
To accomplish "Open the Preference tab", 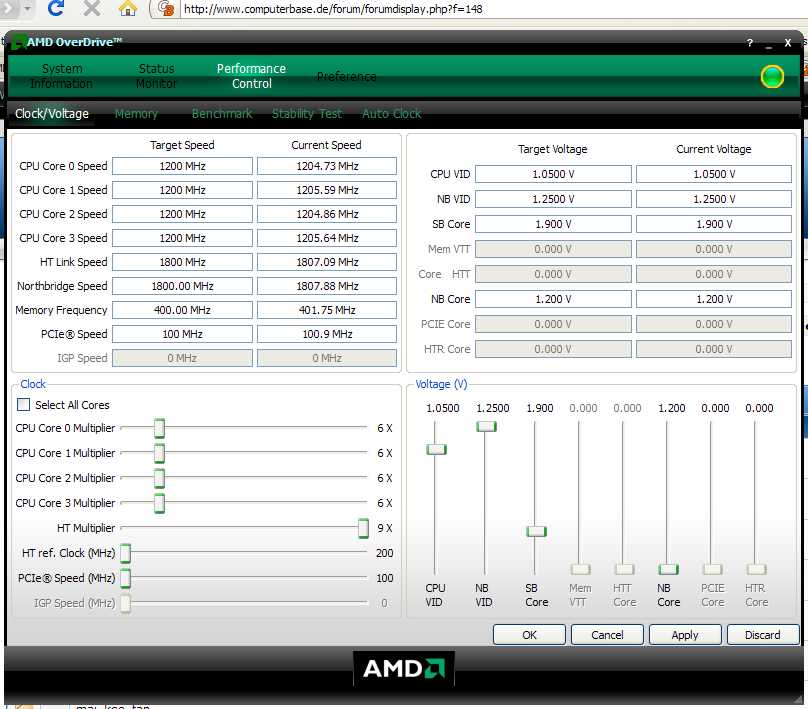I will pyautogui.click(x=346, y=77).
